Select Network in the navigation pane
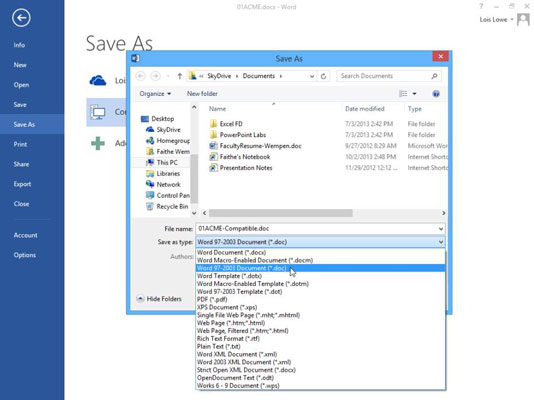The height and width of the screenshot is (400, 534). [163, 184]
